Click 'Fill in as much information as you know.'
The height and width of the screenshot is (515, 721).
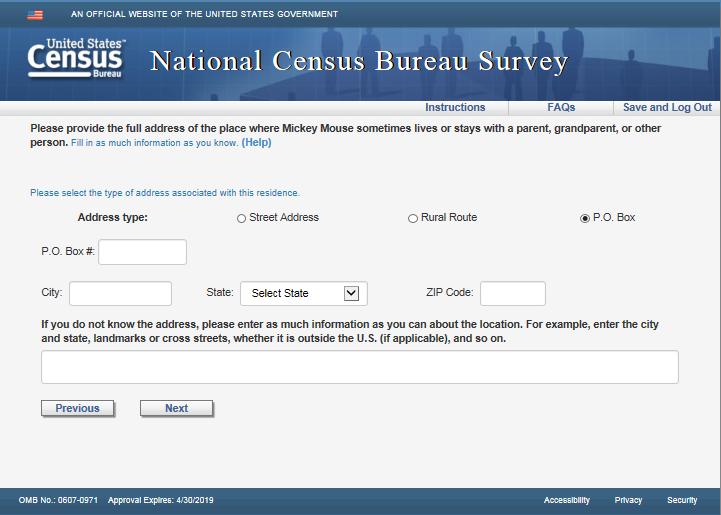point(154,143)
